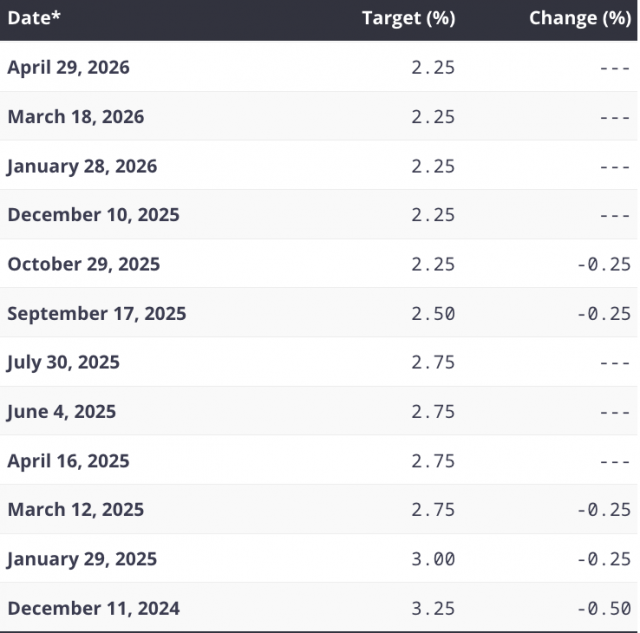Select the March 18, 2026 row date
This screenshot has height=633, width=640.
click(76, 117)
